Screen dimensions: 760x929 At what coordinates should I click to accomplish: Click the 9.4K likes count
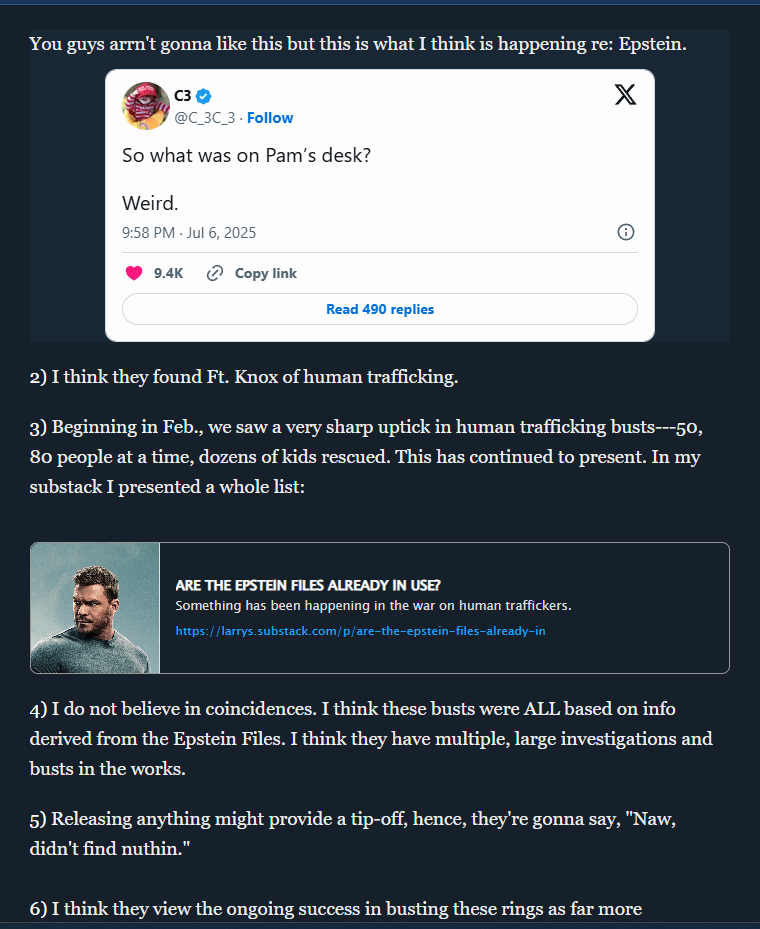[x=168, y=273]
